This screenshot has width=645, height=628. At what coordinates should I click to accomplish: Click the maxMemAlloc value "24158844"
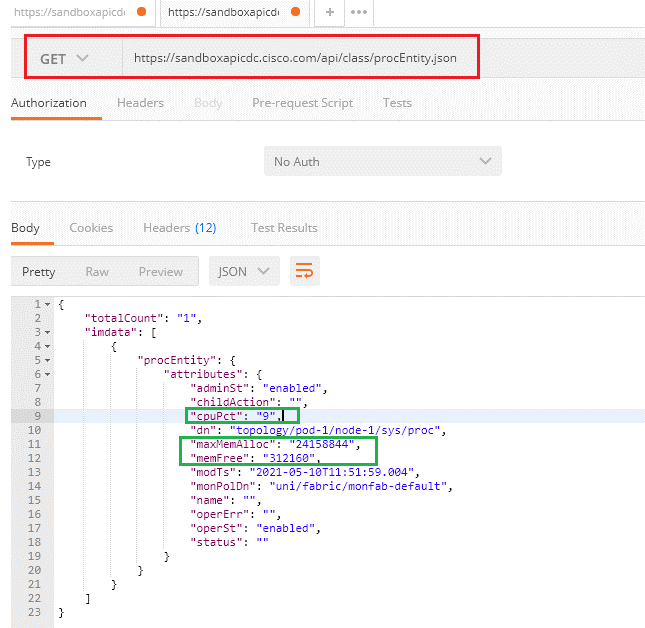pyautogui.click(x=322, y=444)
